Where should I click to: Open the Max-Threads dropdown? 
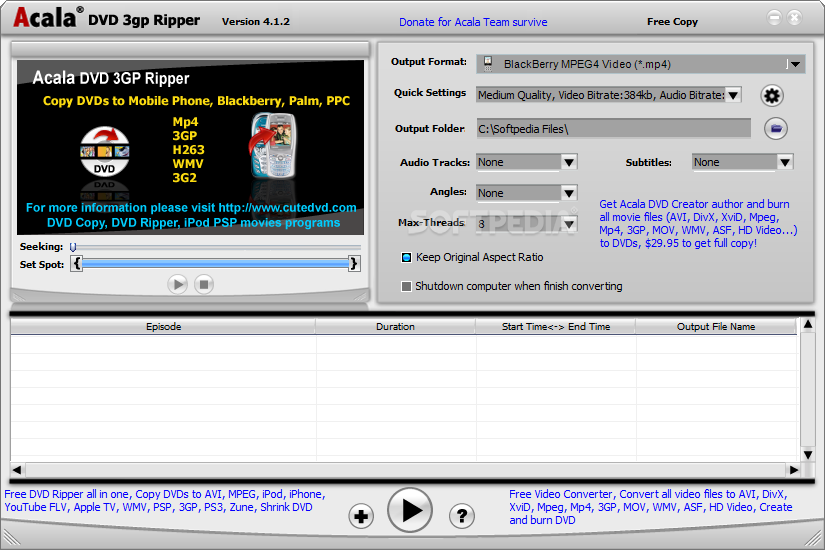coord(568,224)
